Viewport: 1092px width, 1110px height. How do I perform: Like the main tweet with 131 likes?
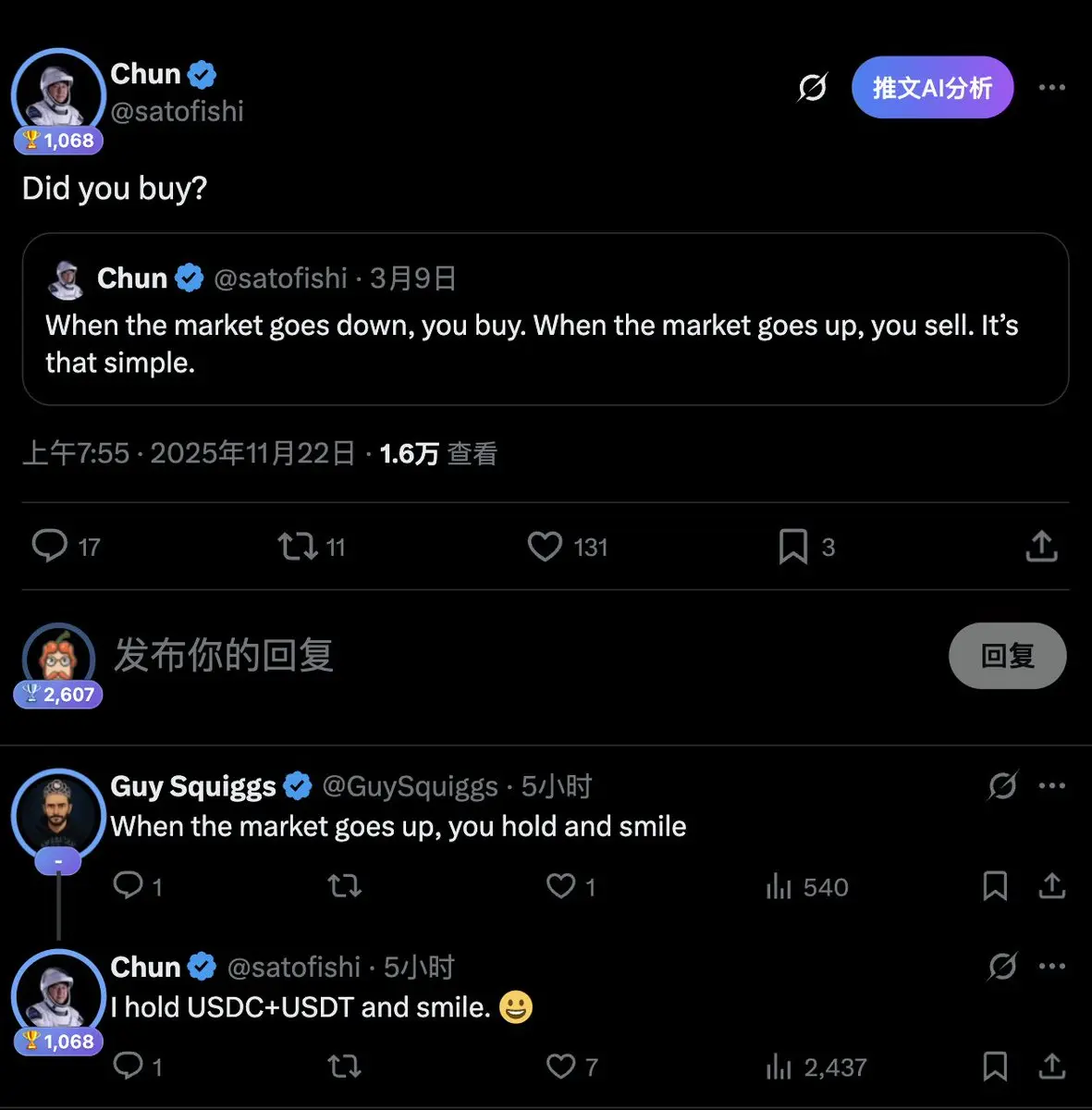coord(545,546)
